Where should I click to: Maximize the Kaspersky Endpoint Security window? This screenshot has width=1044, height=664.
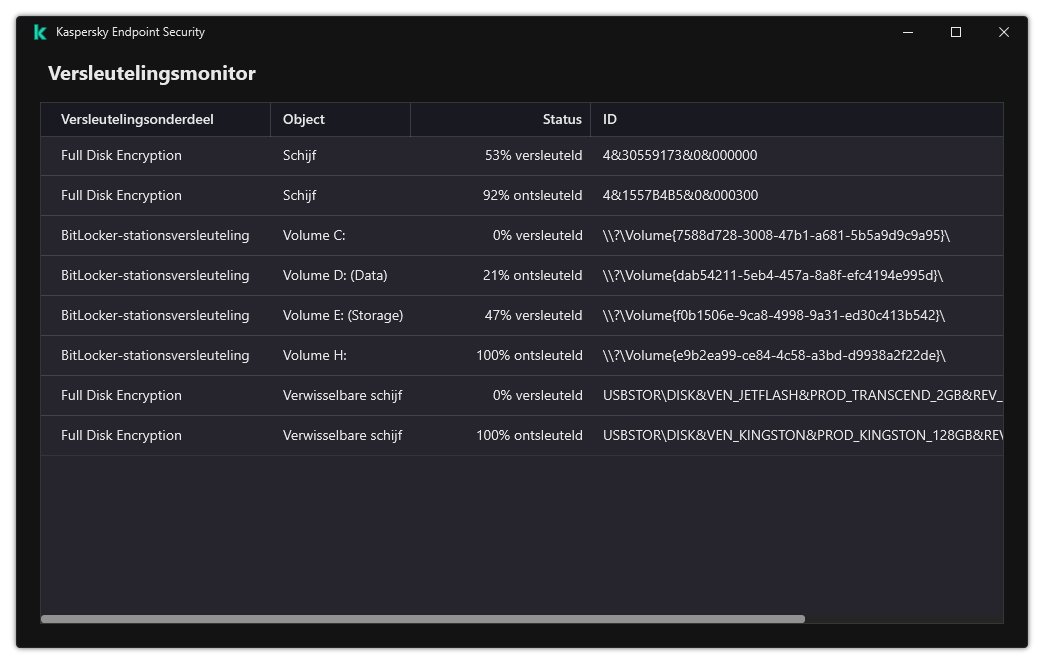pyautogui.click(x=955, y=32)
